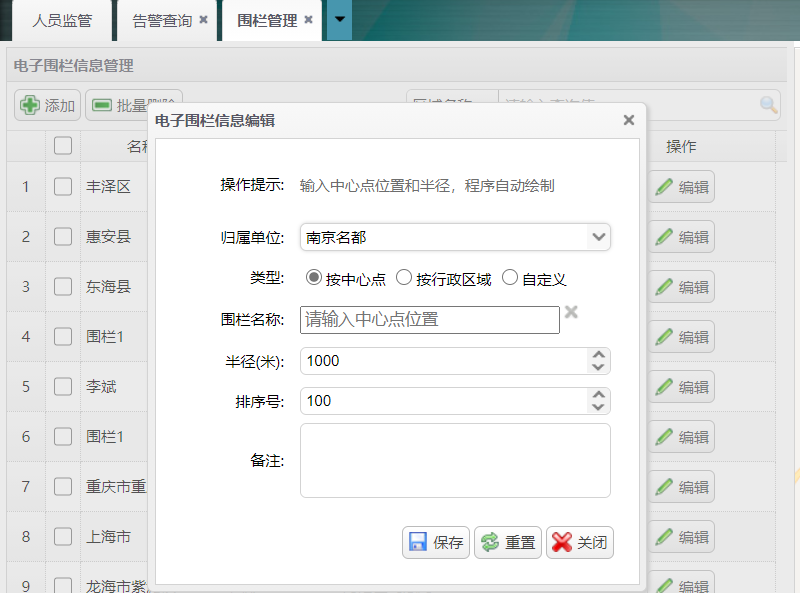
Task: Select the 按中心点 radio option
Action: coord(313,278)
